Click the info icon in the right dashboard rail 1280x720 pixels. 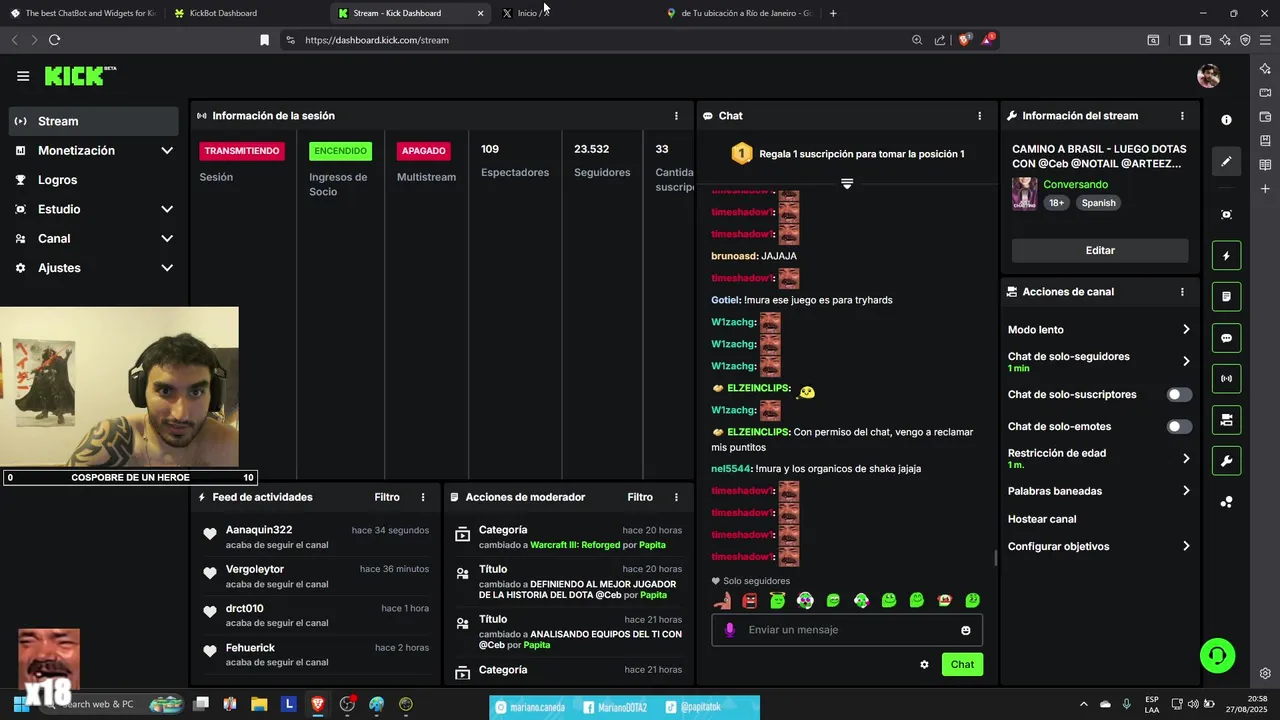click(x=1226, y=119)
